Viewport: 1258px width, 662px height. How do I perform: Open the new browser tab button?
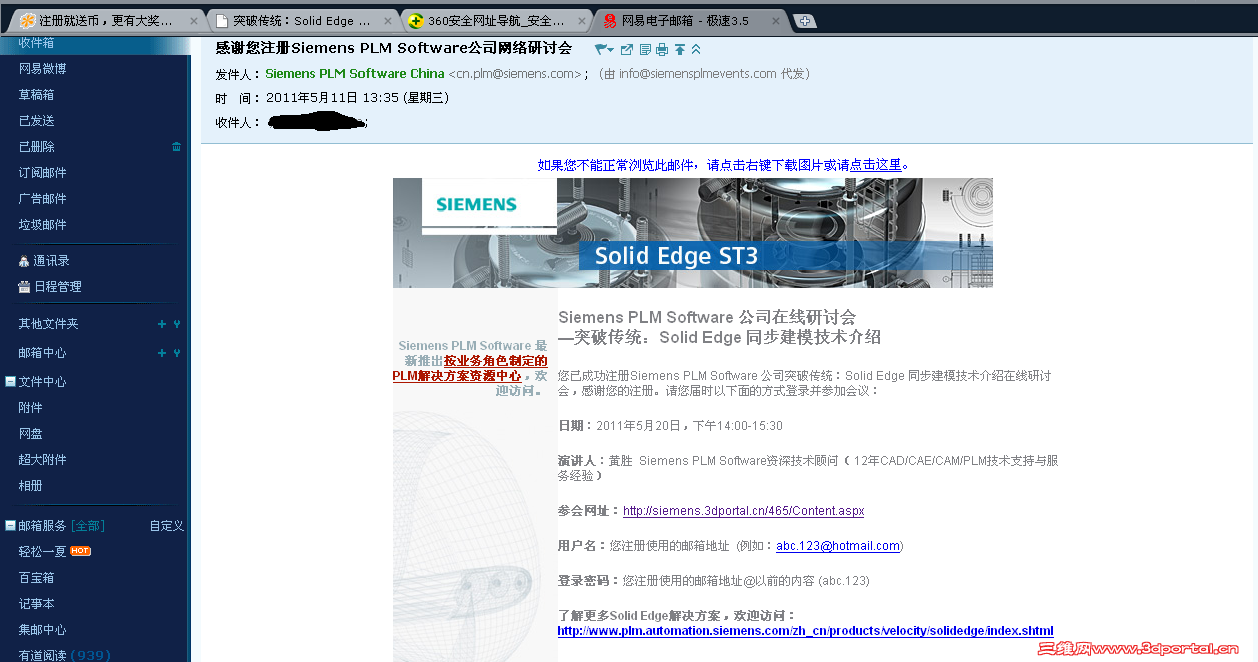point(805,21)
